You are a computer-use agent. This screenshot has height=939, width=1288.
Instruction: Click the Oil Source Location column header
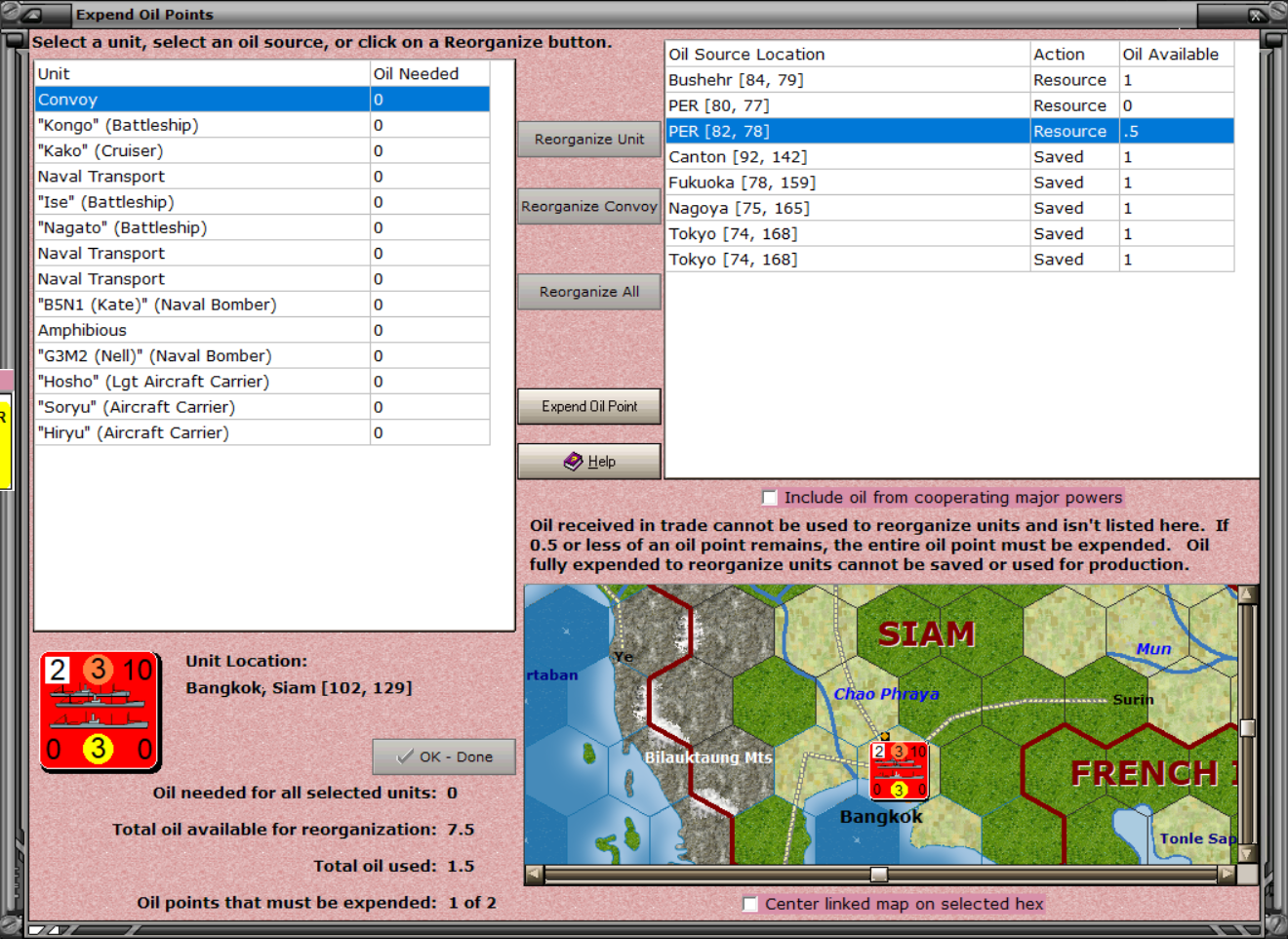pyautogui.click(x=847, y=55)
